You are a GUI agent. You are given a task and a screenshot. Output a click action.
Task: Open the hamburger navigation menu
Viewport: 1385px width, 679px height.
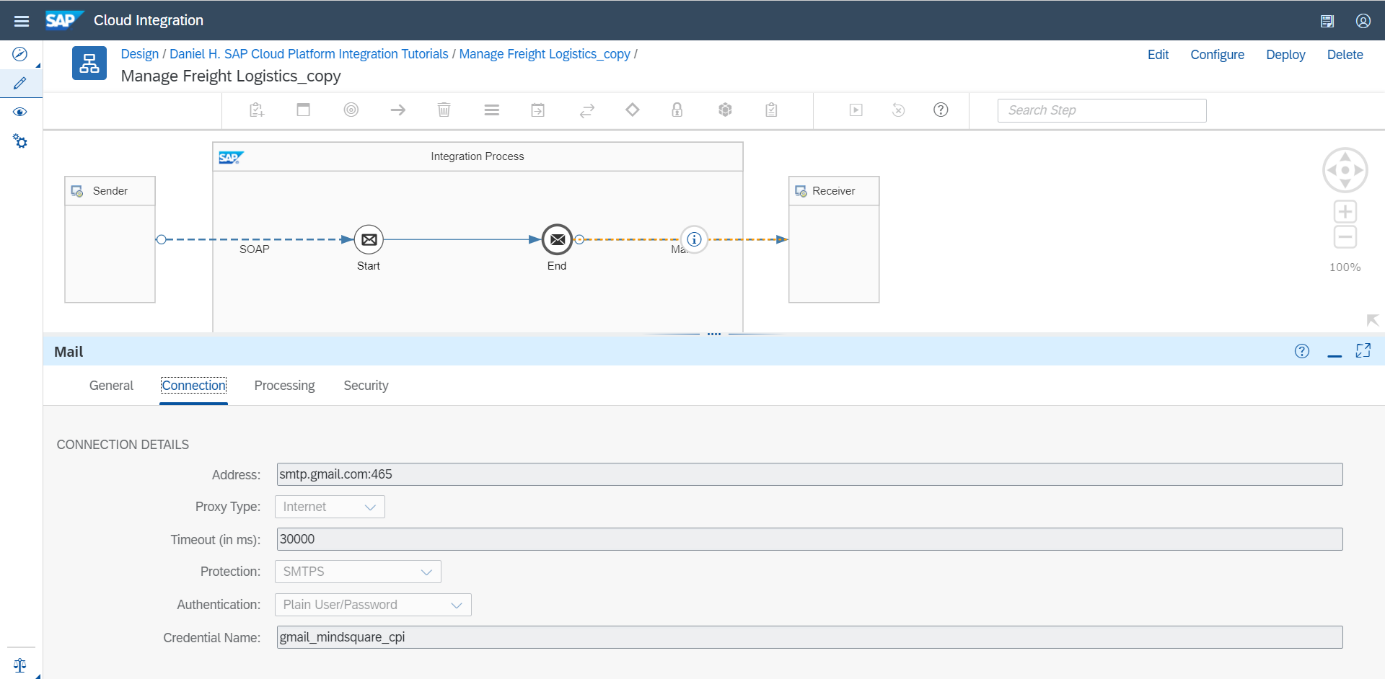pyautogui.click(x=21, y=21)
